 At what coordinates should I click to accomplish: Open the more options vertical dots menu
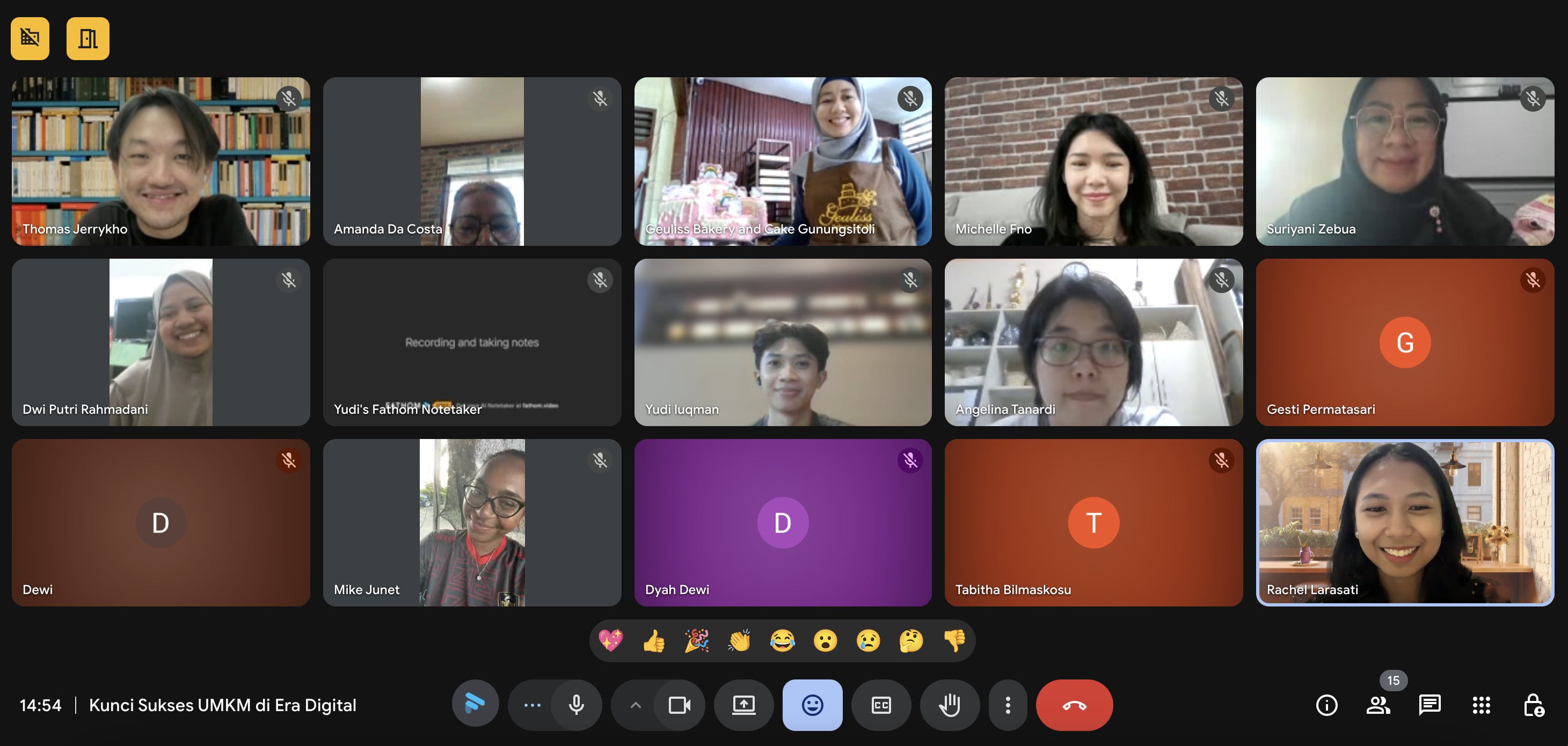[x=1008, y=705]
